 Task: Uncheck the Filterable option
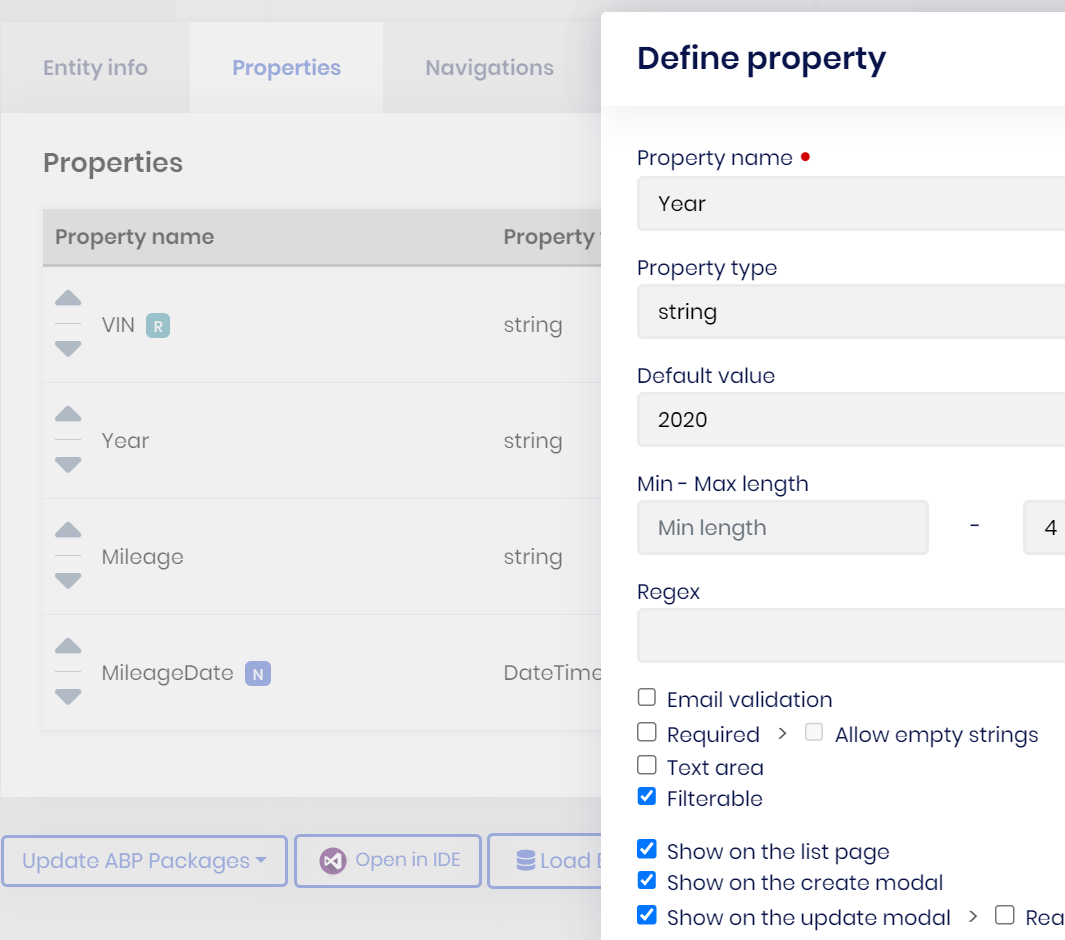click(647, 797)
